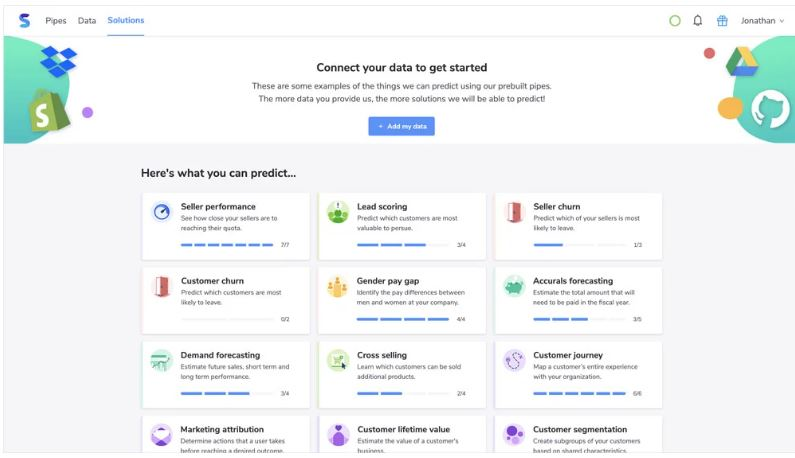This screenshot has height=458, width=795.
Task: Open the Seller churn title
Action: coord(557,206)
